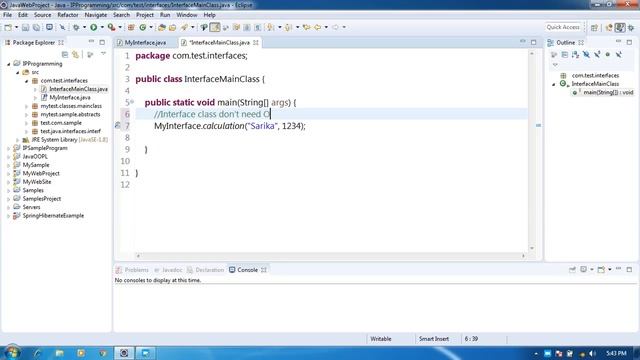
Task: Click the New Java Class icon
Action: click(x=142, y=27)
